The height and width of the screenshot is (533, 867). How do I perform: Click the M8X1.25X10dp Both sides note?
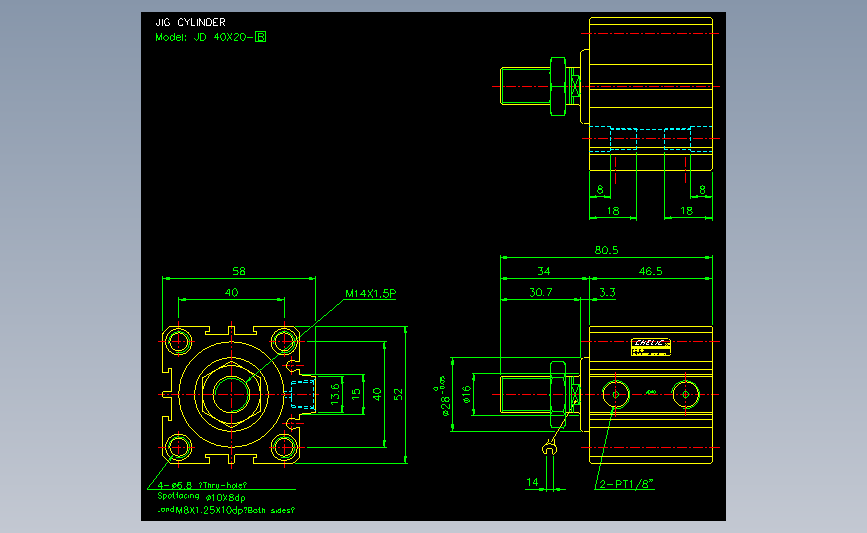(x=226, y=510)
